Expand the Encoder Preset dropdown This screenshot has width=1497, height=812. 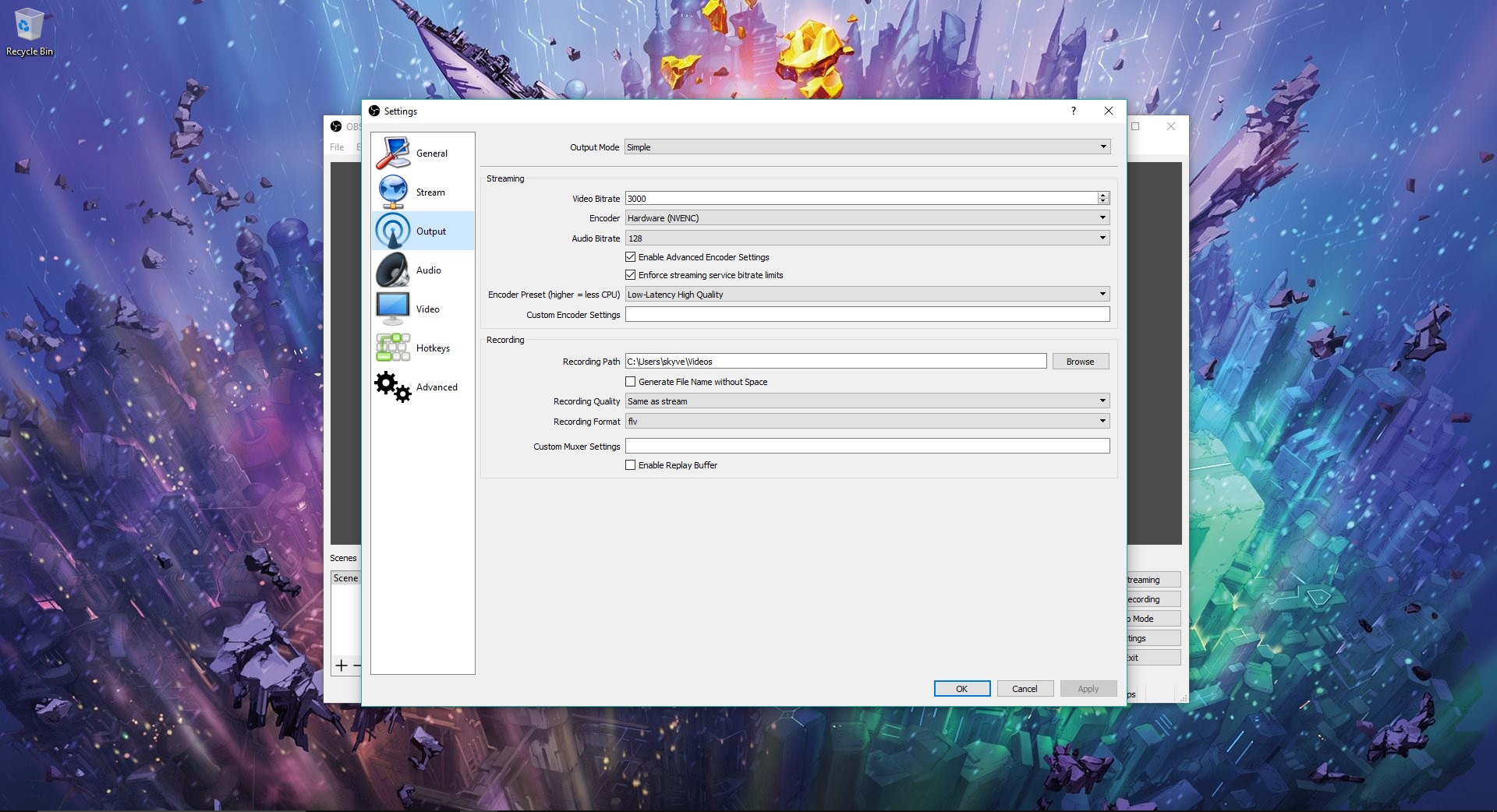867,294
